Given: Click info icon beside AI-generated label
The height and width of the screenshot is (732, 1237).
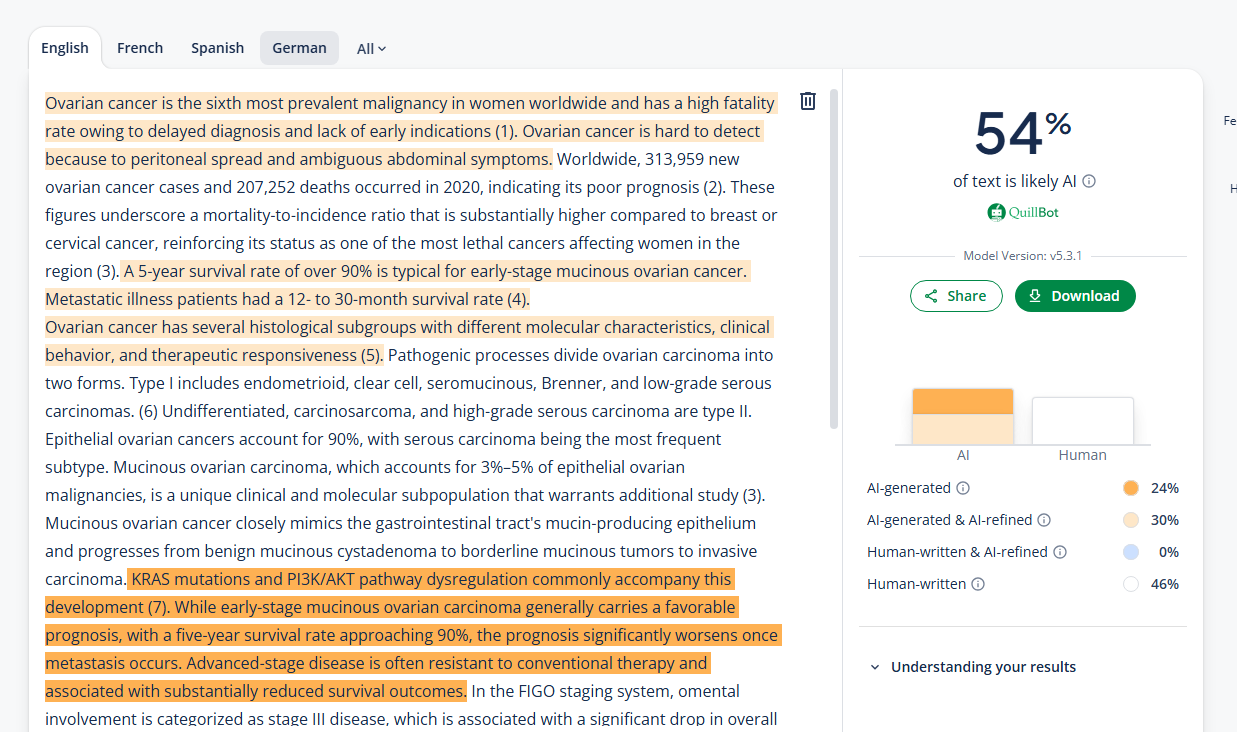Looking at the screenshot, I should 962,488.
